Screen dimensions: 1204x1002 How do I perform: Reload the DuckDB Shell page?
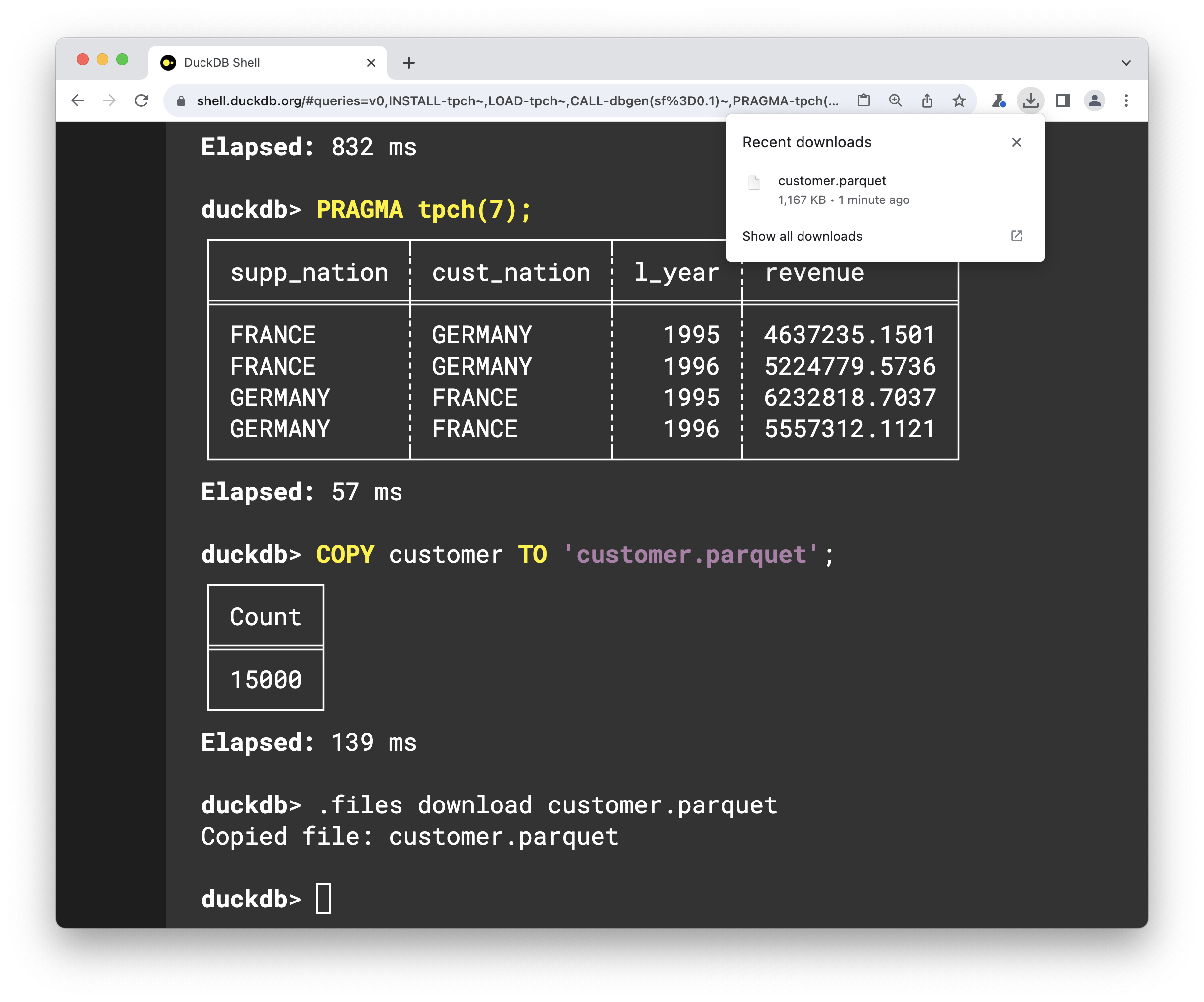[x=142, y=100]
